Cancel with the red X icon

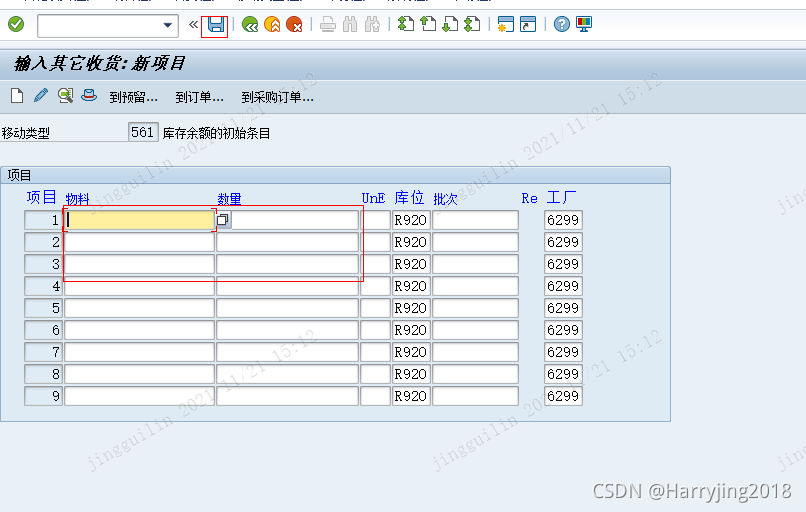pos(295,24)
